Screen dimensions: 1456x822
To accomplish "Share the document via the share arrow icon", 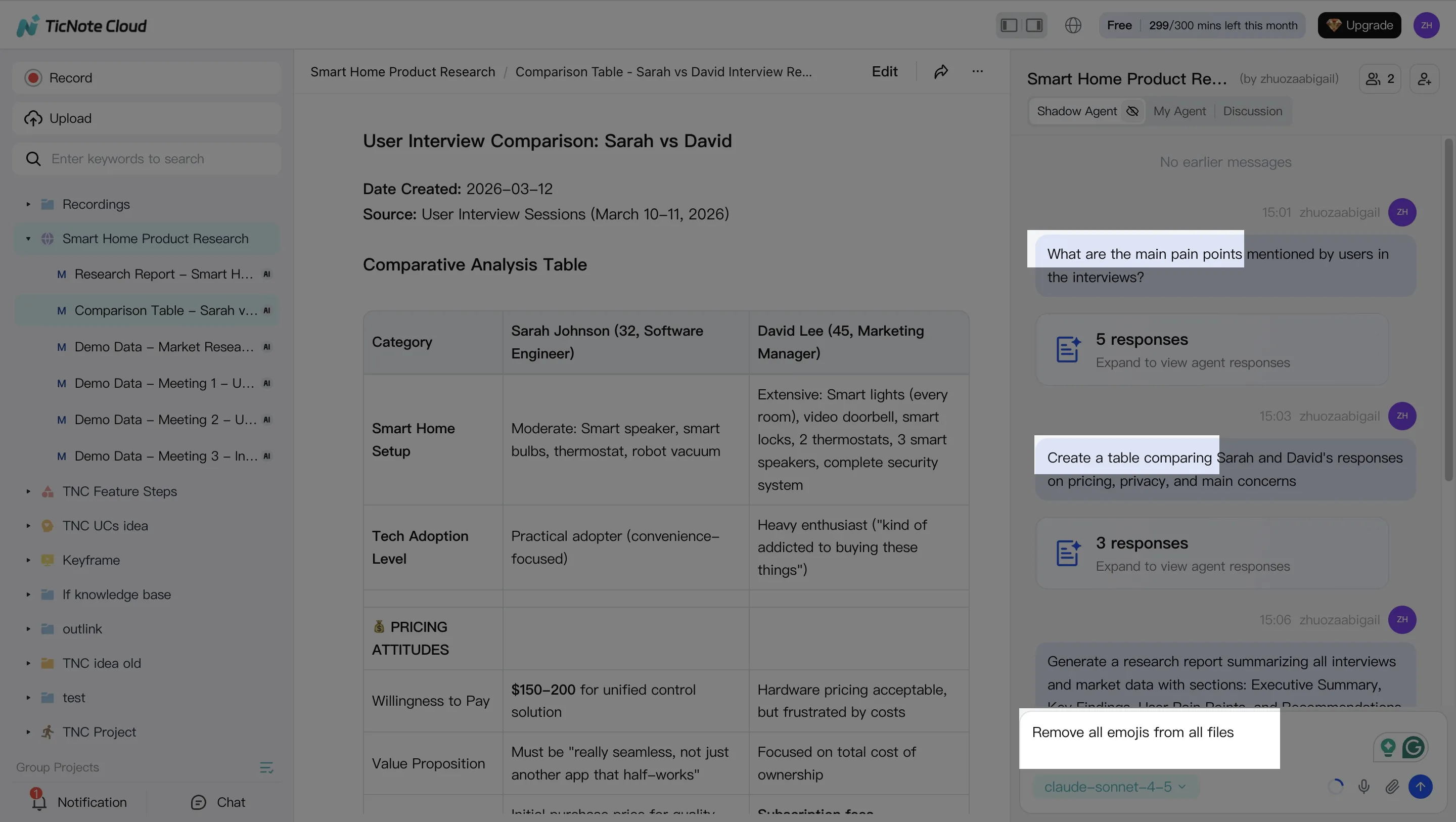I will [x=941, y=72].
